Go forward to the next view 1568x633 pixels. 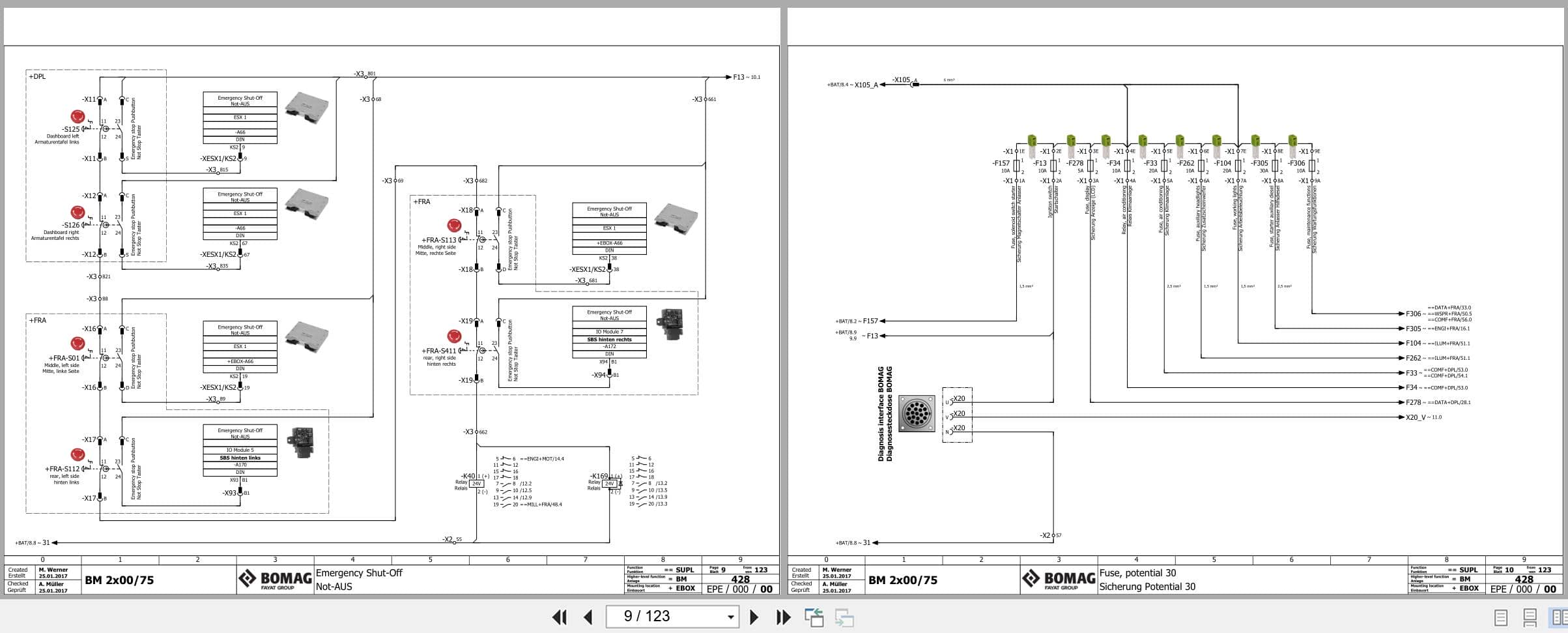844,616
